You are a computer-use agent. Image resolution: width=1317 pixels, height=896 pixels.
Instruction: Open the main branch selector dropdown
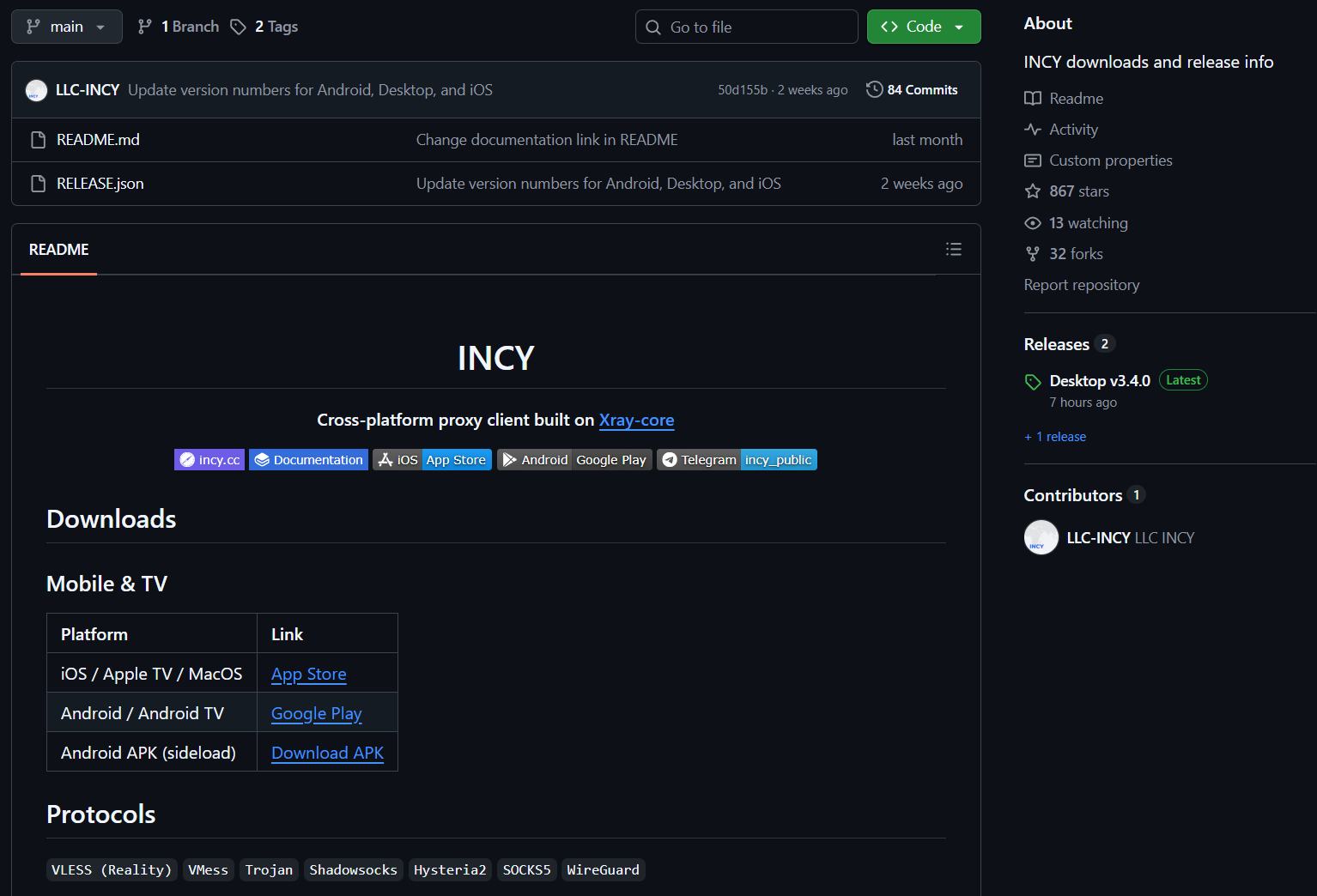[67, 27]
